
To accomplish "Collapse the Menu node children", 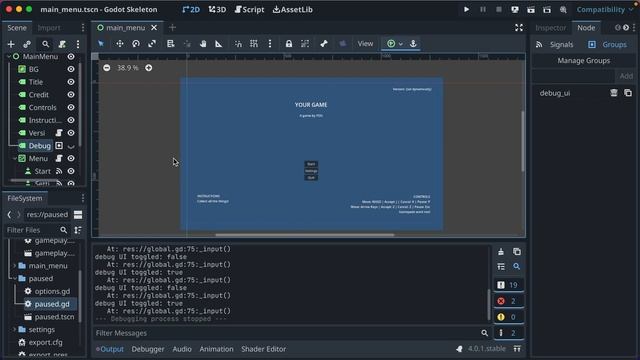I will tap(15, 158).
